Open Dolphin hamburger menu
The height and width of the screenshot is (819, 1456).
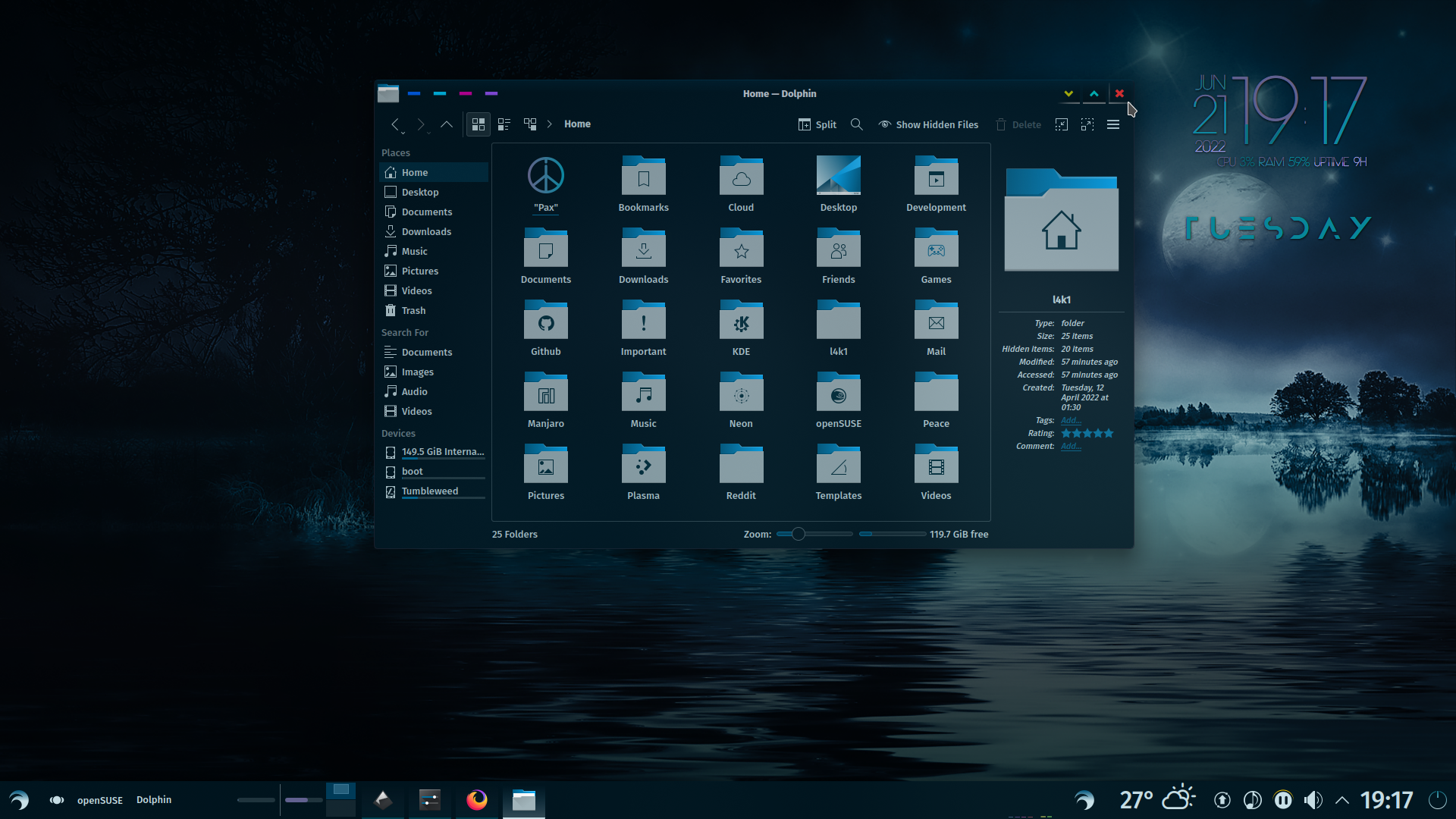click(x=1113, y=124)
